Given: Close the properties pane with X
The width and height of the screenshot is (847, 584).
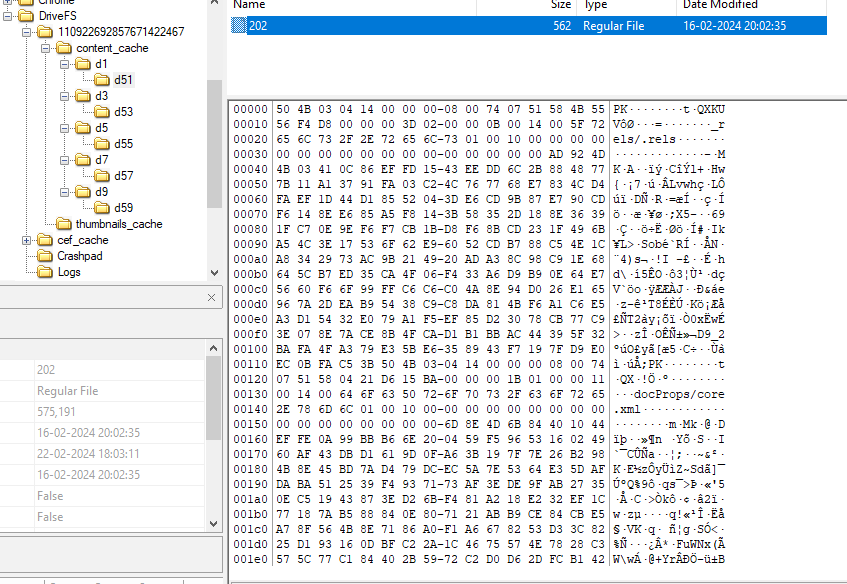Looking at the screenshot, I should pos(212,298).
